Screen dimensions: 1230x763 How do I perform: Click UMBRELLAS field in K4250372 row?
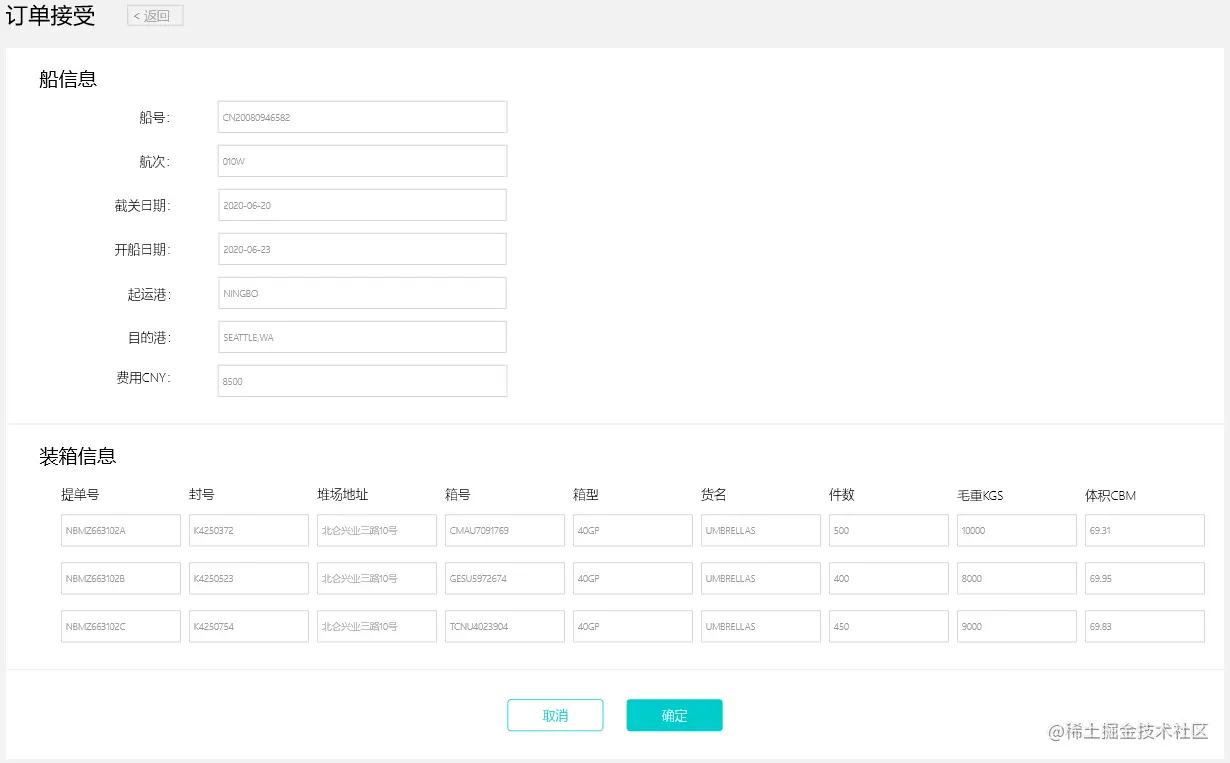761,530
